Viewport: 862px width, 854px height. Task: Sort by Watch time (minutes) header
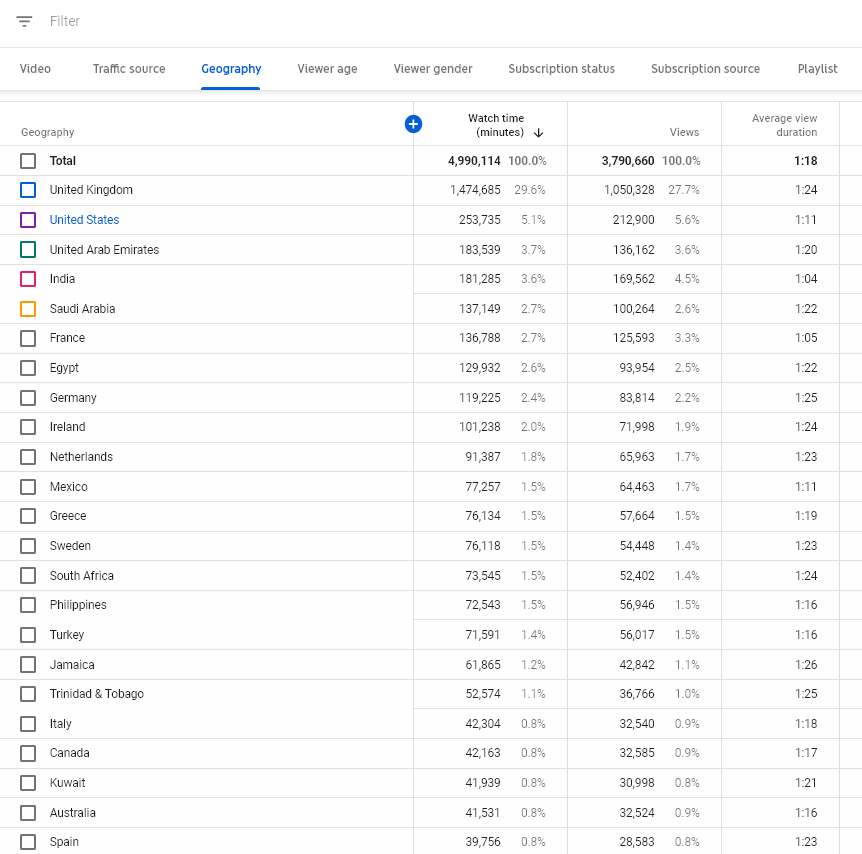click(496, 125)
